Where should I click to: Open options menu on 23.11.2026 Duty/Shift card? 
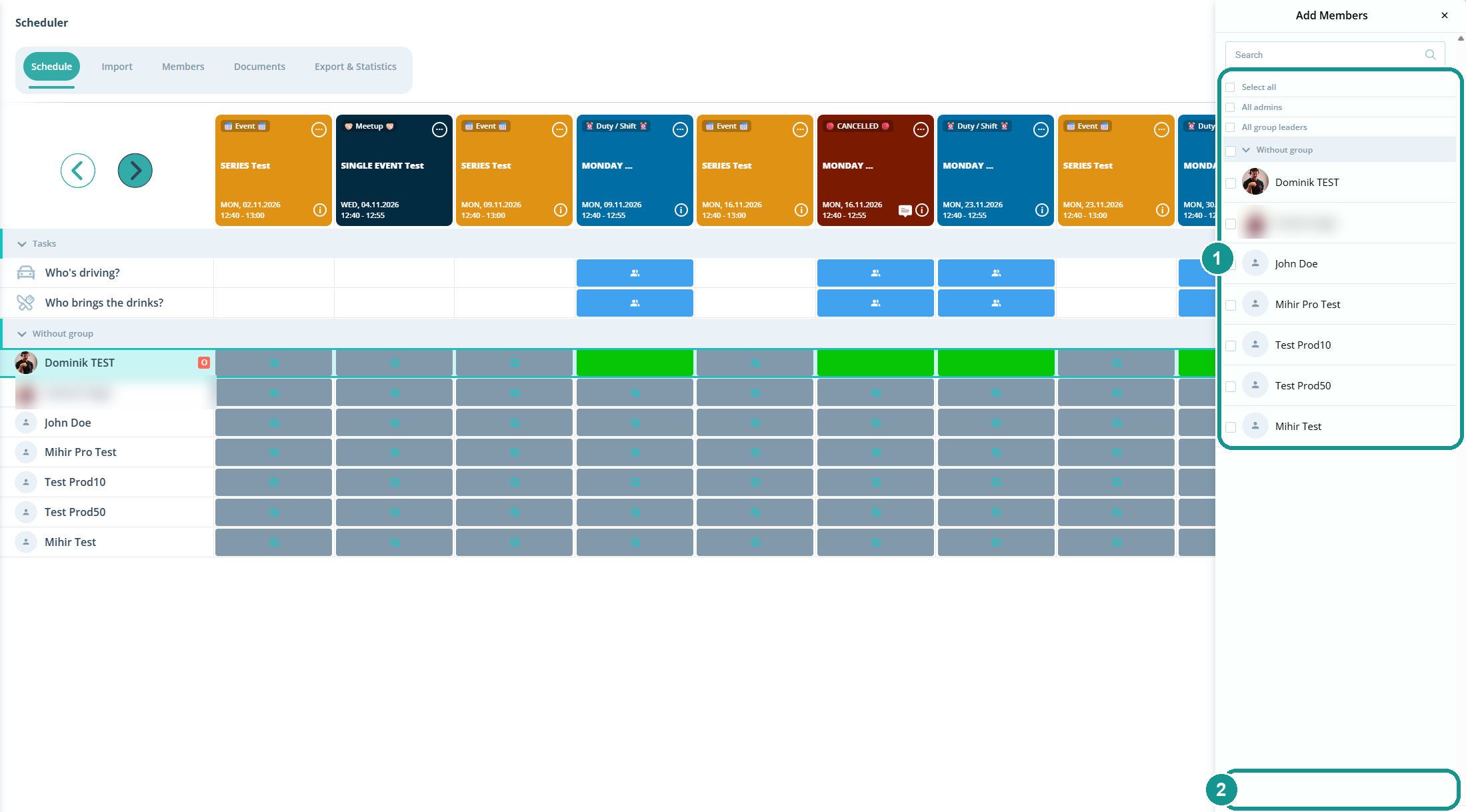[1041, 130]
